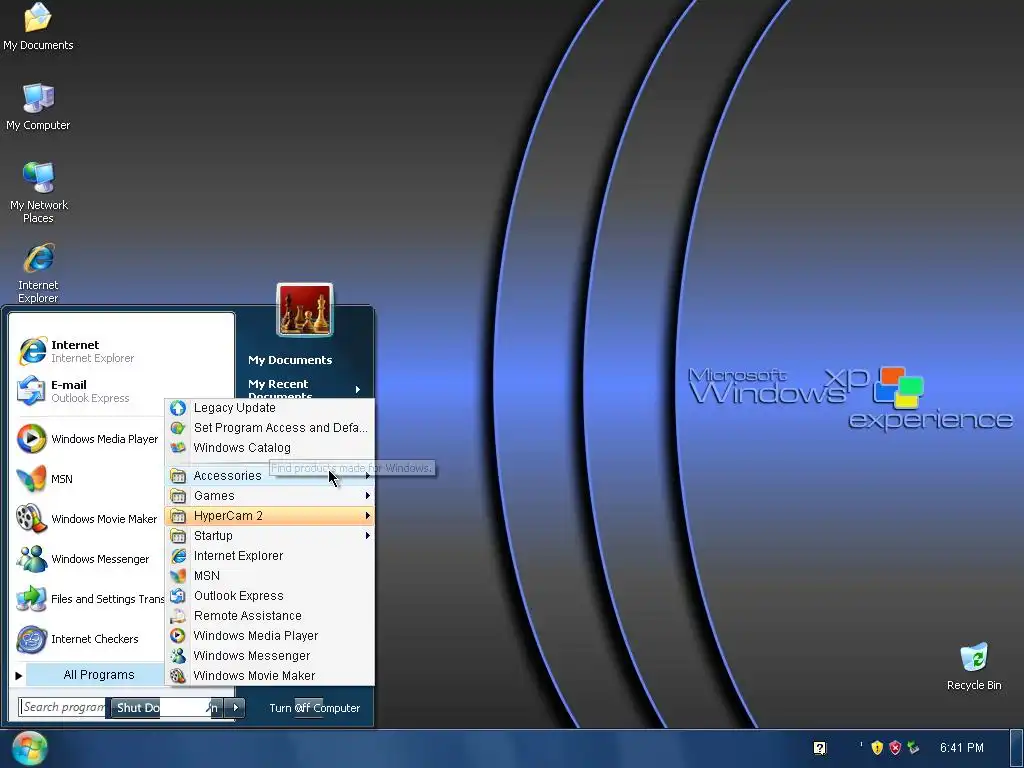
Task: Launch Windows Media Player in All Programs list
Action: (270, 636)
